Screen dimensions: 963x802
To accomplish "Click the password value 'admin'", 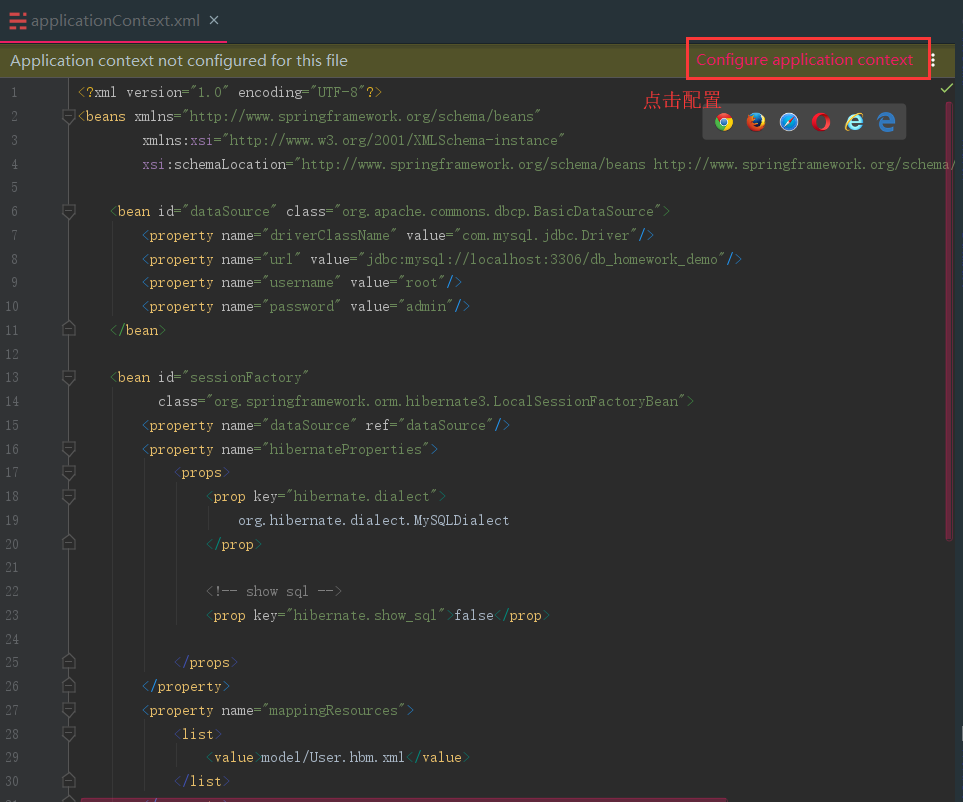I will (426, 306).
